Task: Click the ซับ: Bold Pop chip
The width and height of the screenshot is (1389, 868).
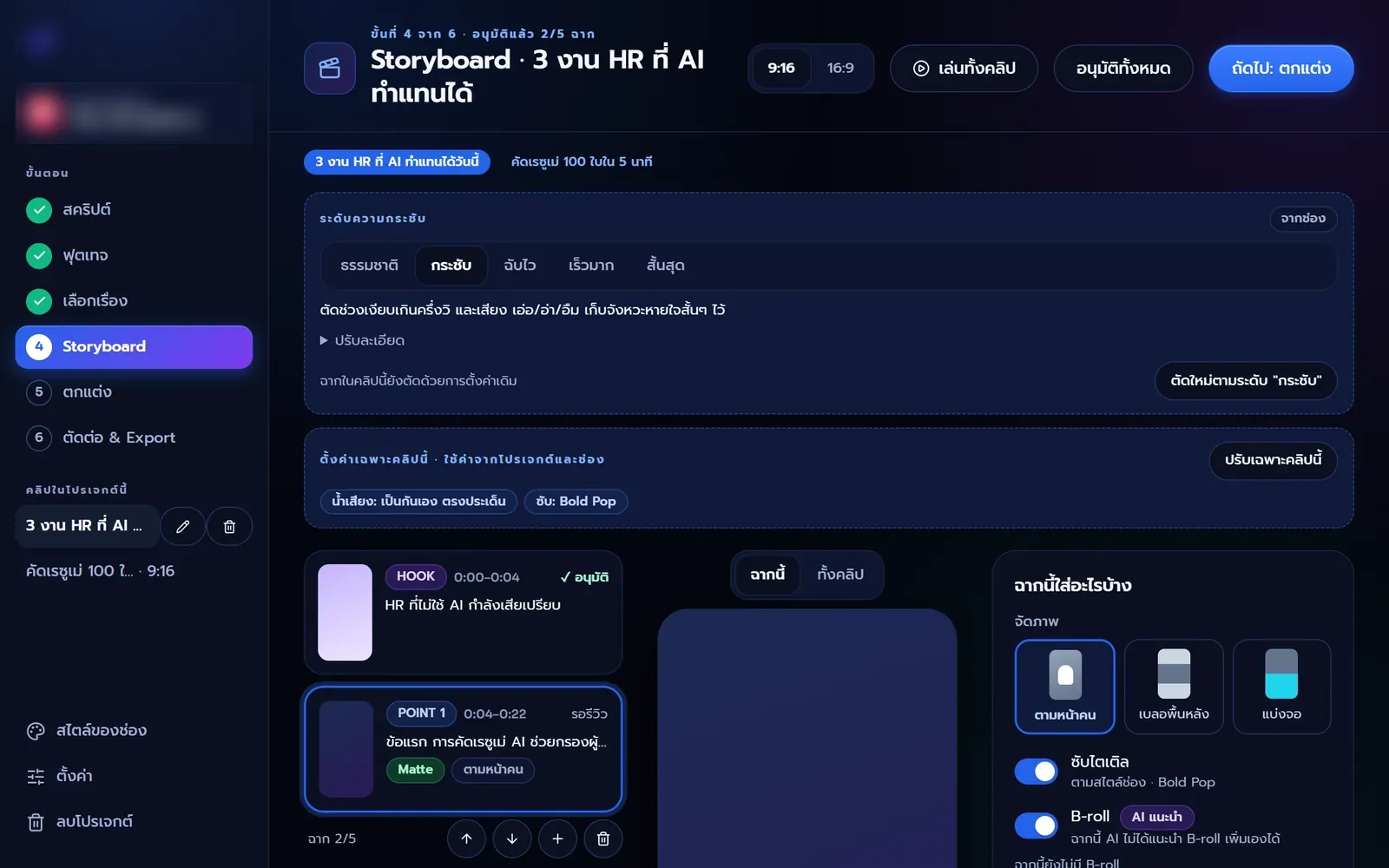Action: pos(576,502)
